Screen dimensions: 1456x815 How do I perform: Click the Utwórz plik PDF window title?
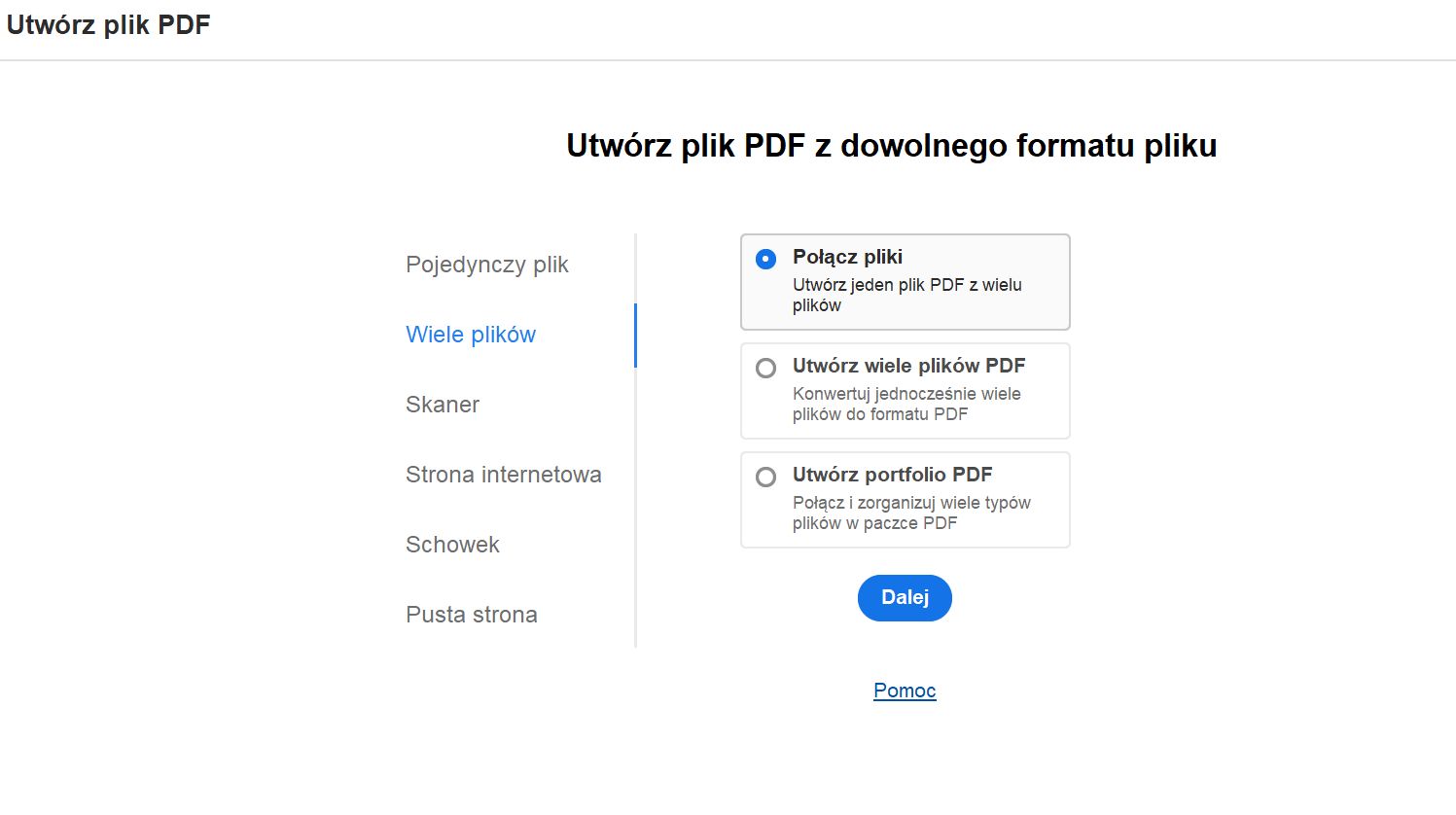tap(109, 24)
